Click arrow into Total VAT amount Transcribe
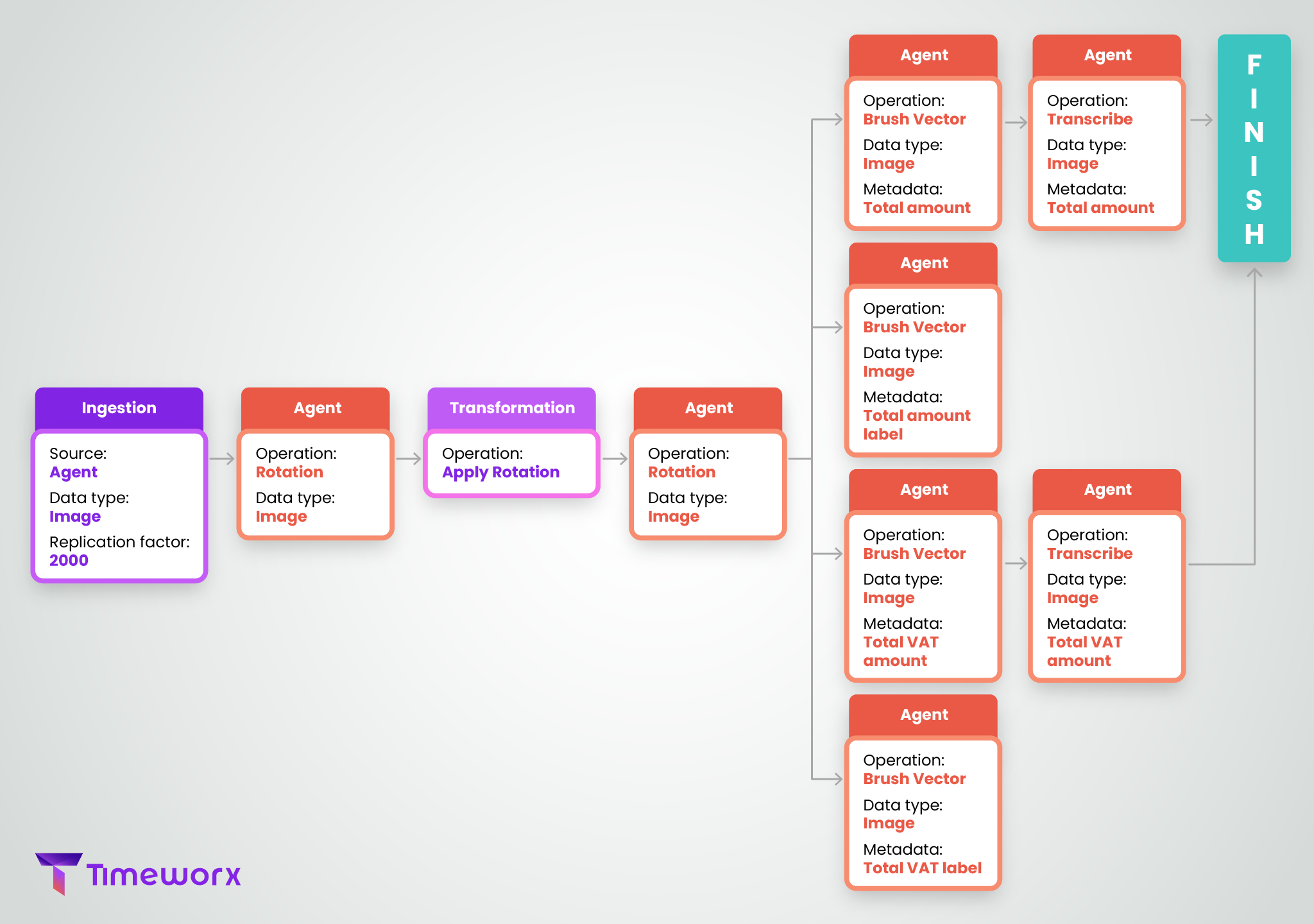 click(1016, 563)
